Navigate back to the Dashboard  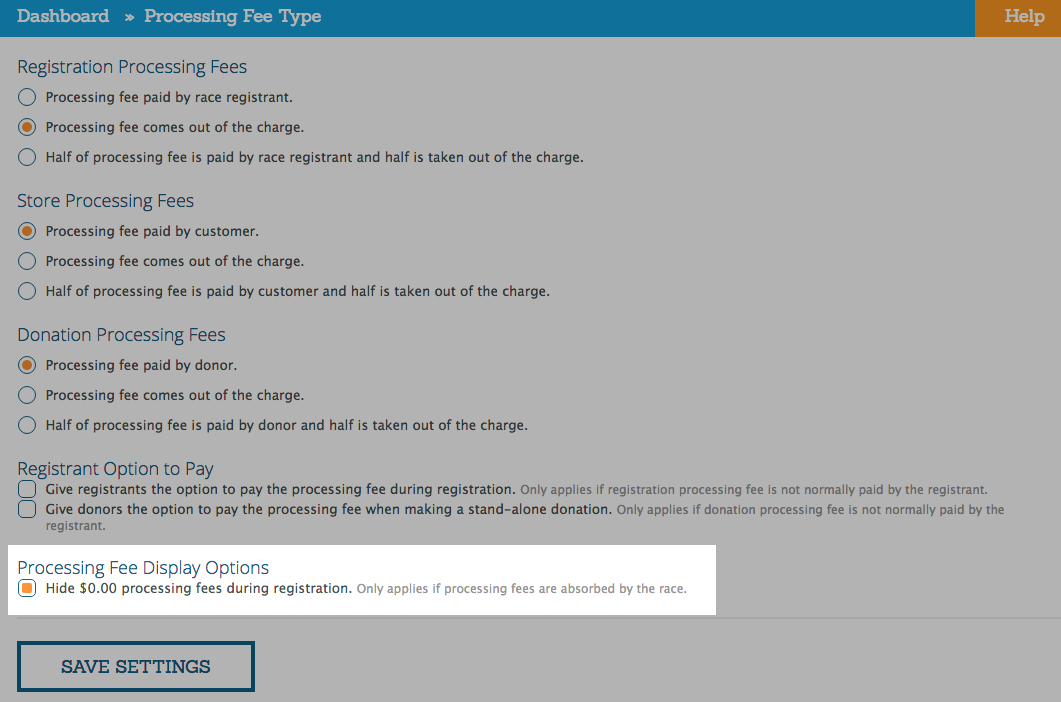pos(63,16)
